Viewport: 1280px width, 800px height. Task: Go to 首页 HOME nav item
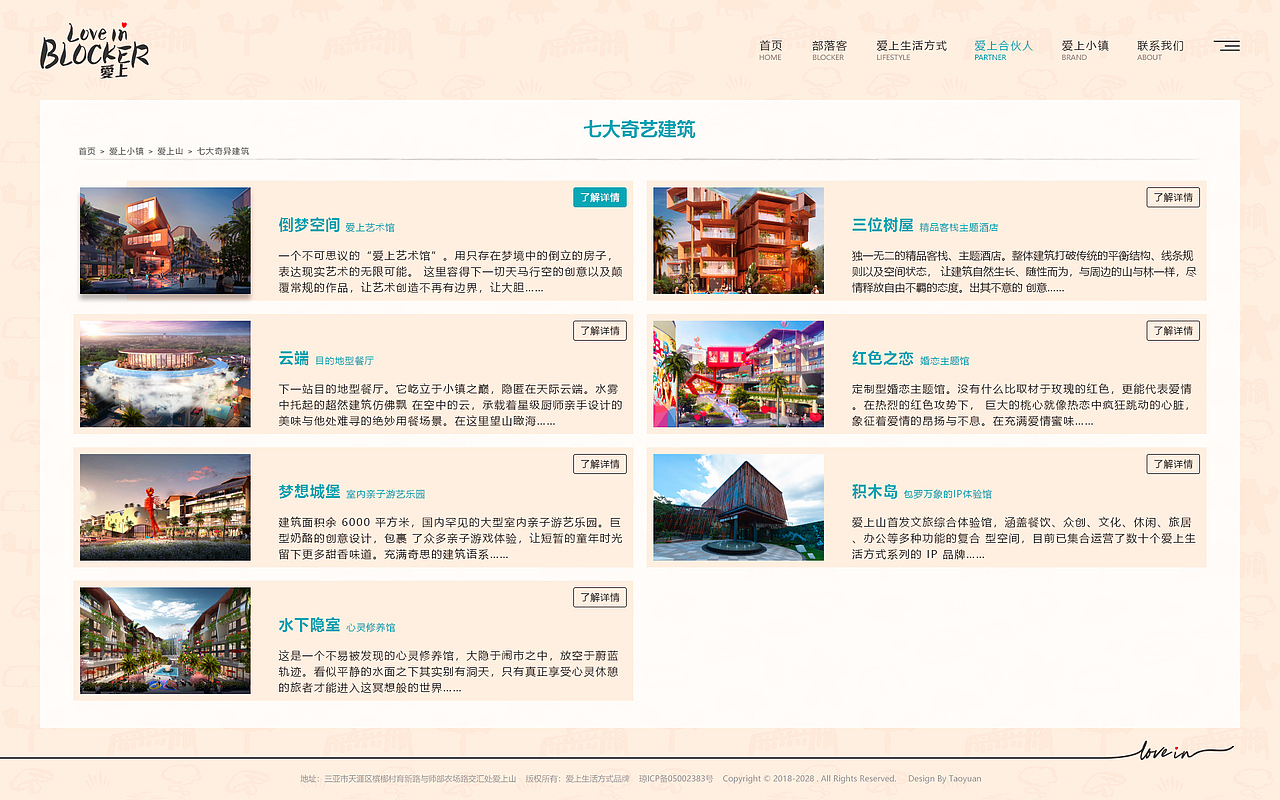(771, 50)
